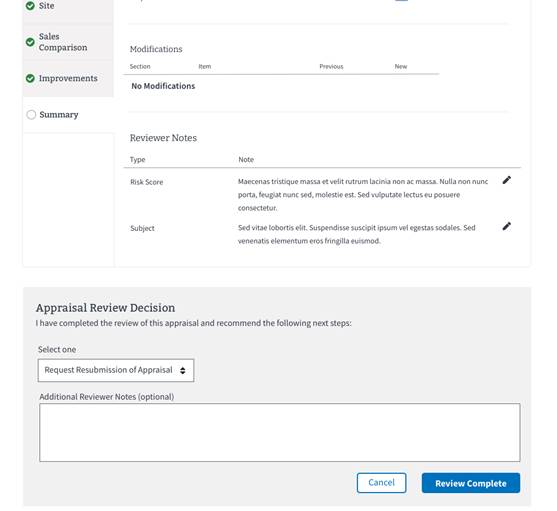Screen dimensions: 557x511
Task: Focus the Additional Reviewer Notes text area
Action: coord(280,433)
